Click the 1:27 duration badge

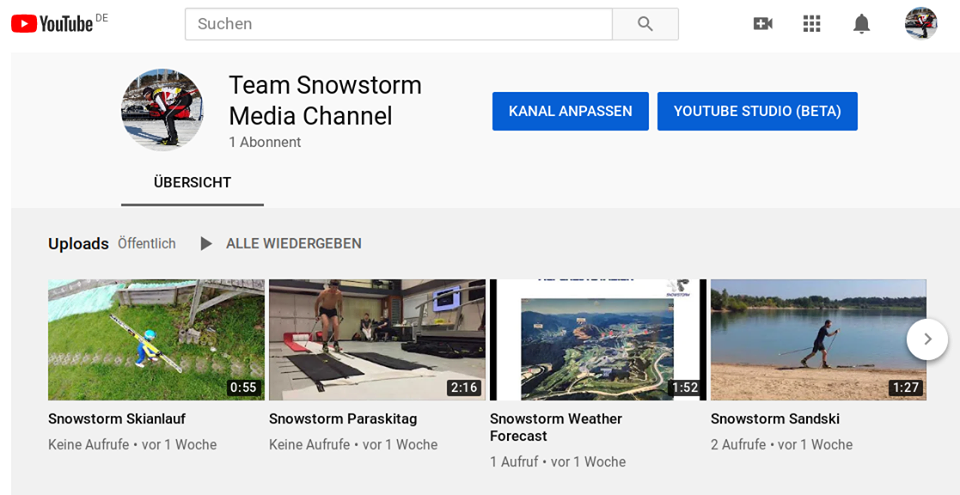[906, 388]
